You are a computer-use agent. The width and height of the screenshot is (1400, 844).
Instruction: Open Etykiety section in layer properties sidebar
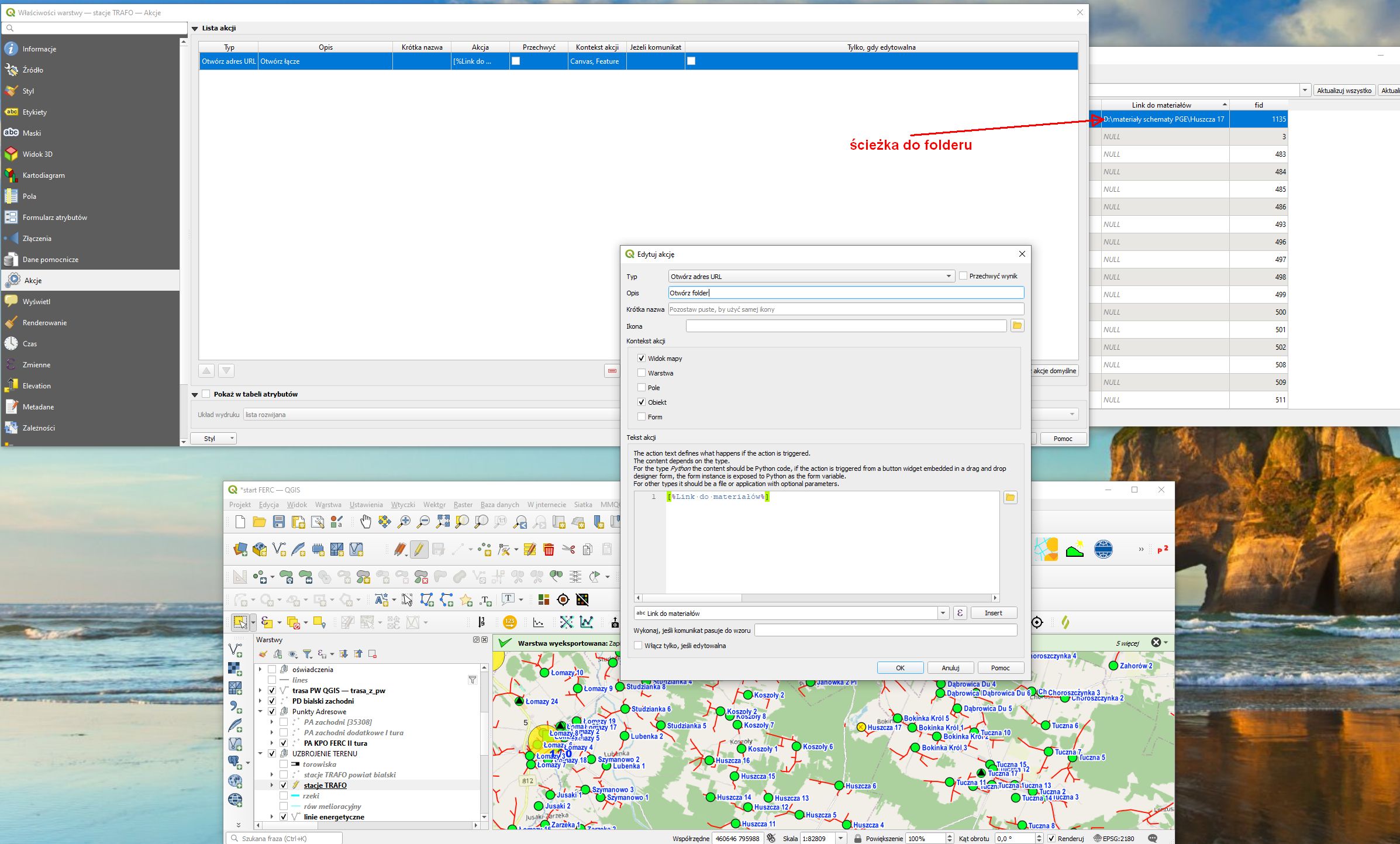pyautogui.click(x=35, y=112)
